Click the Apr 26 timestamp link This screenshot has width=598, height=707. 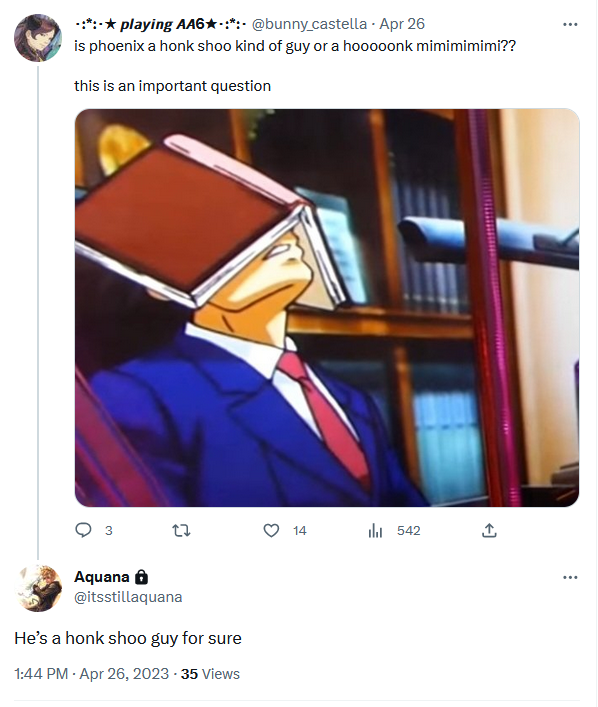pos(402,24)
